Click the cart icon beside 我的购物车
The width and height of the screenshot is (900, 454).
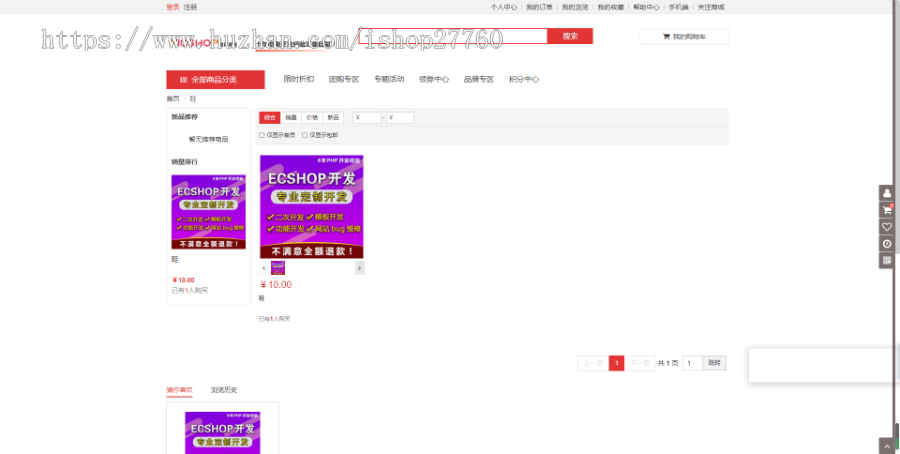point(666,37)
